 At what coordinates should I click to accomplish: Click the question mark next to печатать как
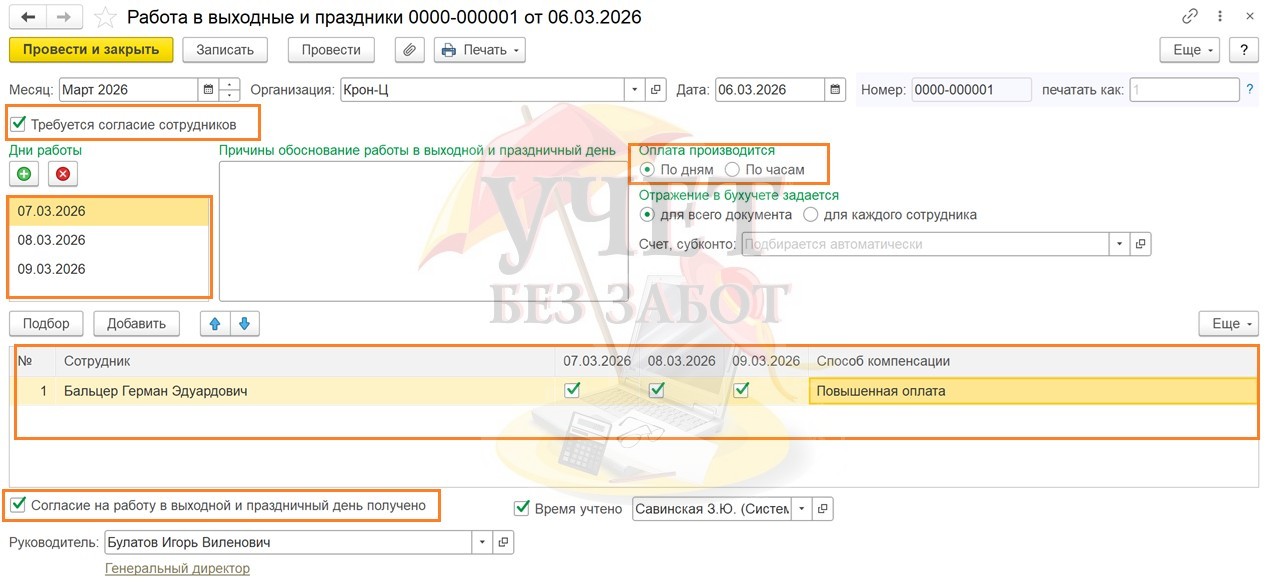coord(1250,90)
